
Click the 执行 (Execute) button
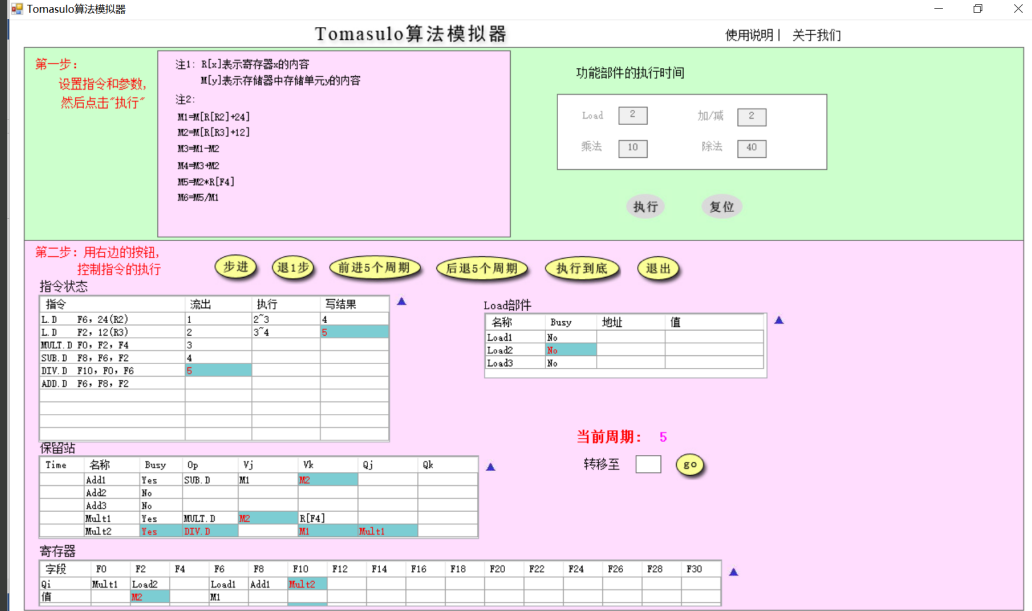(x=645, y=206)
